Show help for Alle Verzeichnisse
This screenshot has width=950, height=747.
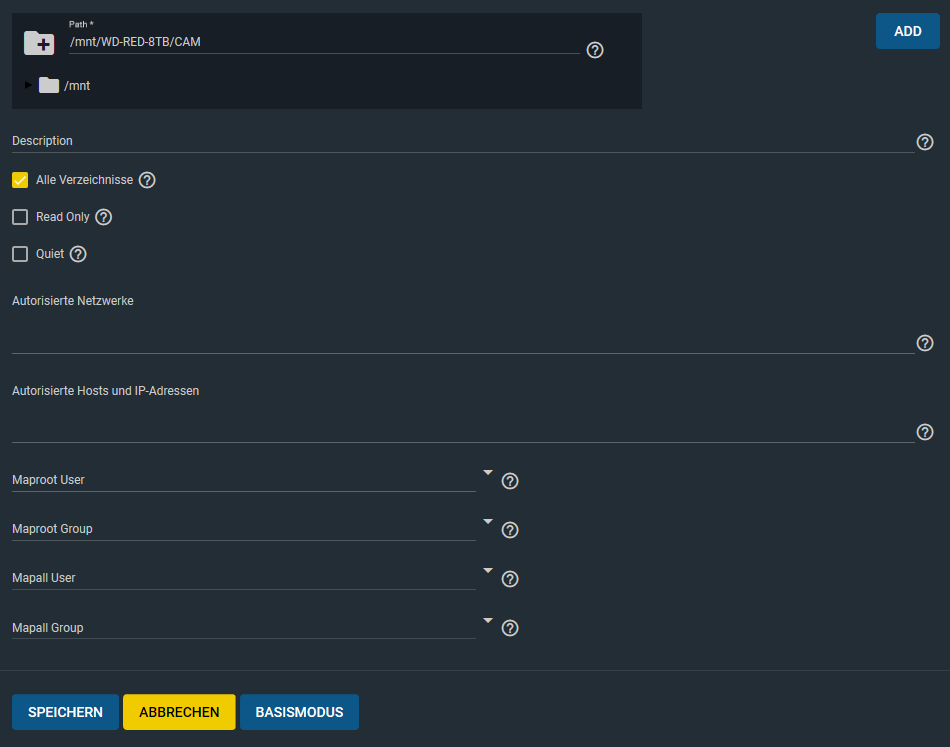[x=147, y=180]
